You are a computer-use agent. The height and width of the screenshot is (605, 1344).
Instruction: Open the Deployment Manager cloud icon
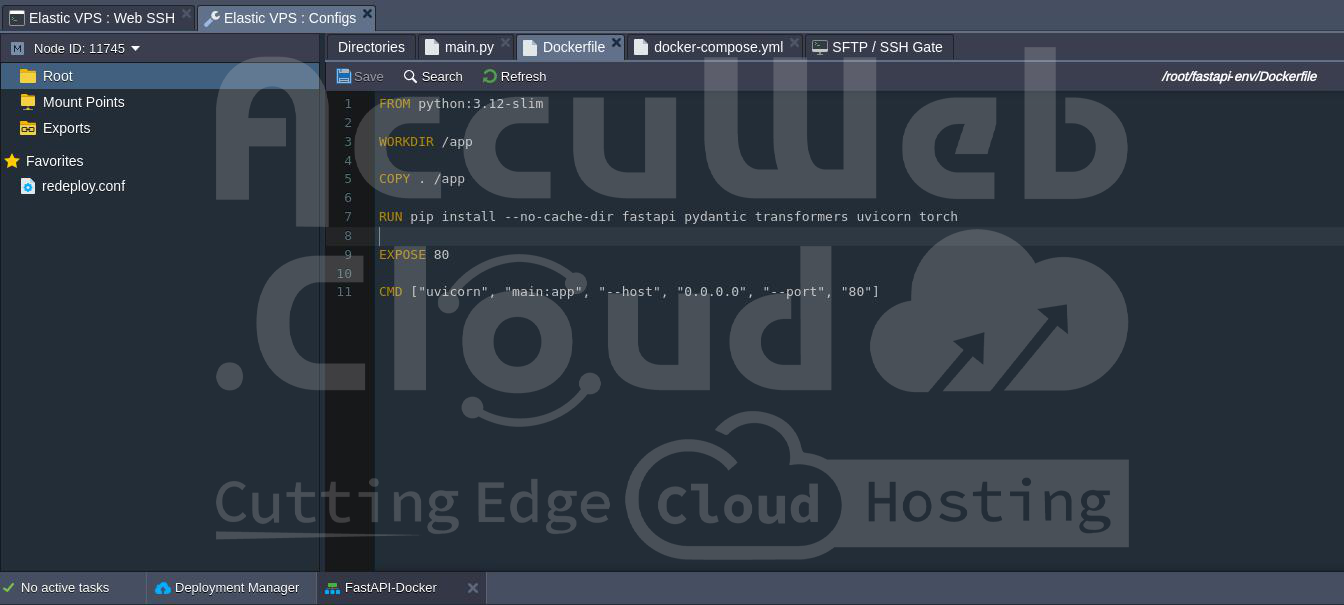(x=163, y=588)
